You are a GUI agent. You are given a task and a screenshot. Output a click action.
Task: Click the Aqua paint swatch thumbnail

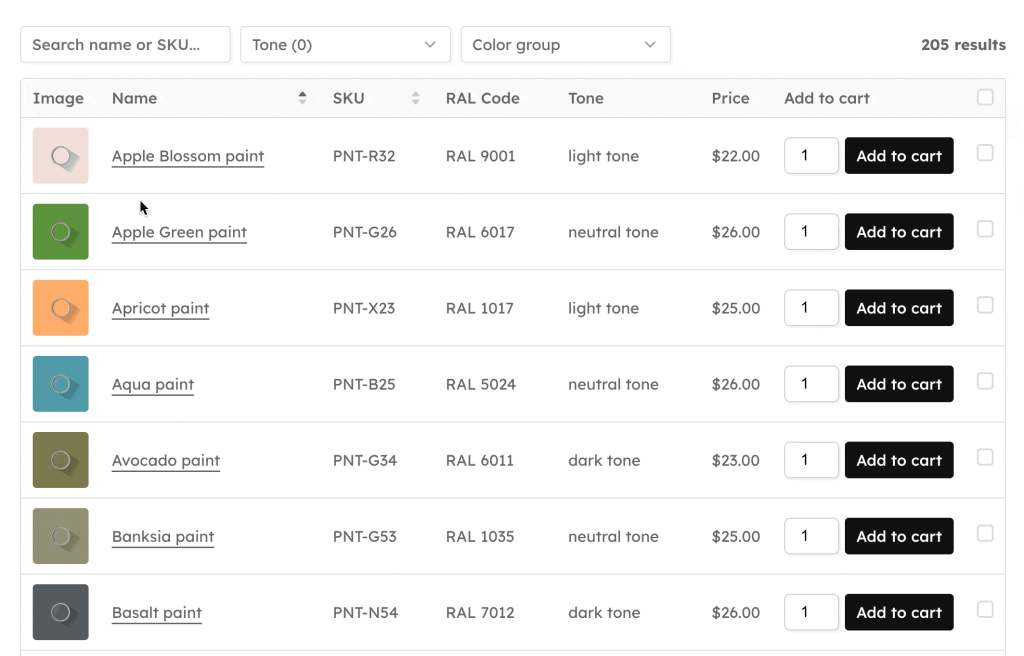pos(60,383)
